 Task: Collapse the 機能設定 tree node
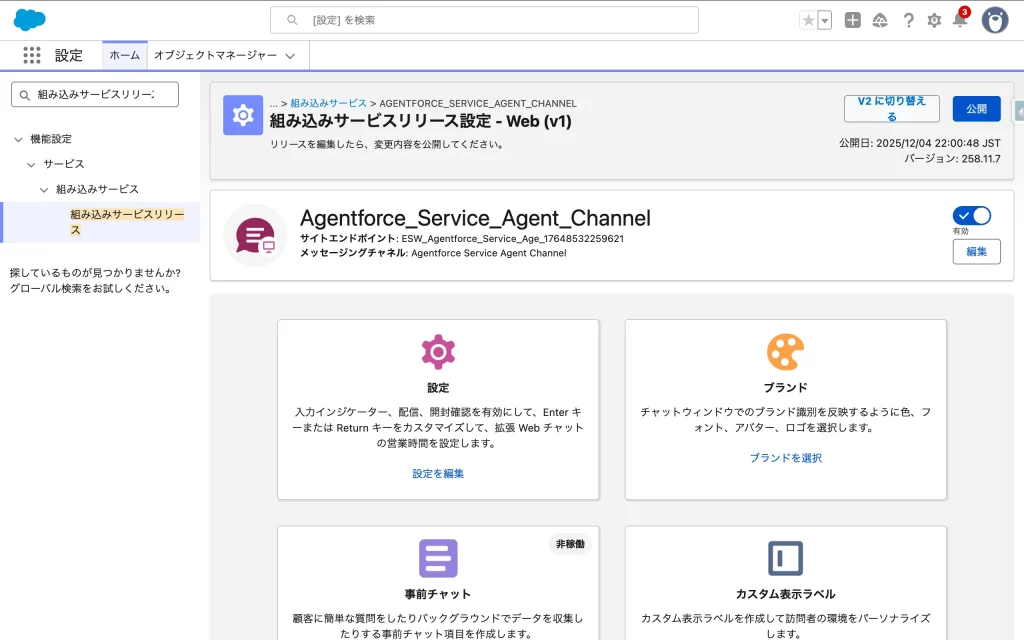click(x=19, y=139)
